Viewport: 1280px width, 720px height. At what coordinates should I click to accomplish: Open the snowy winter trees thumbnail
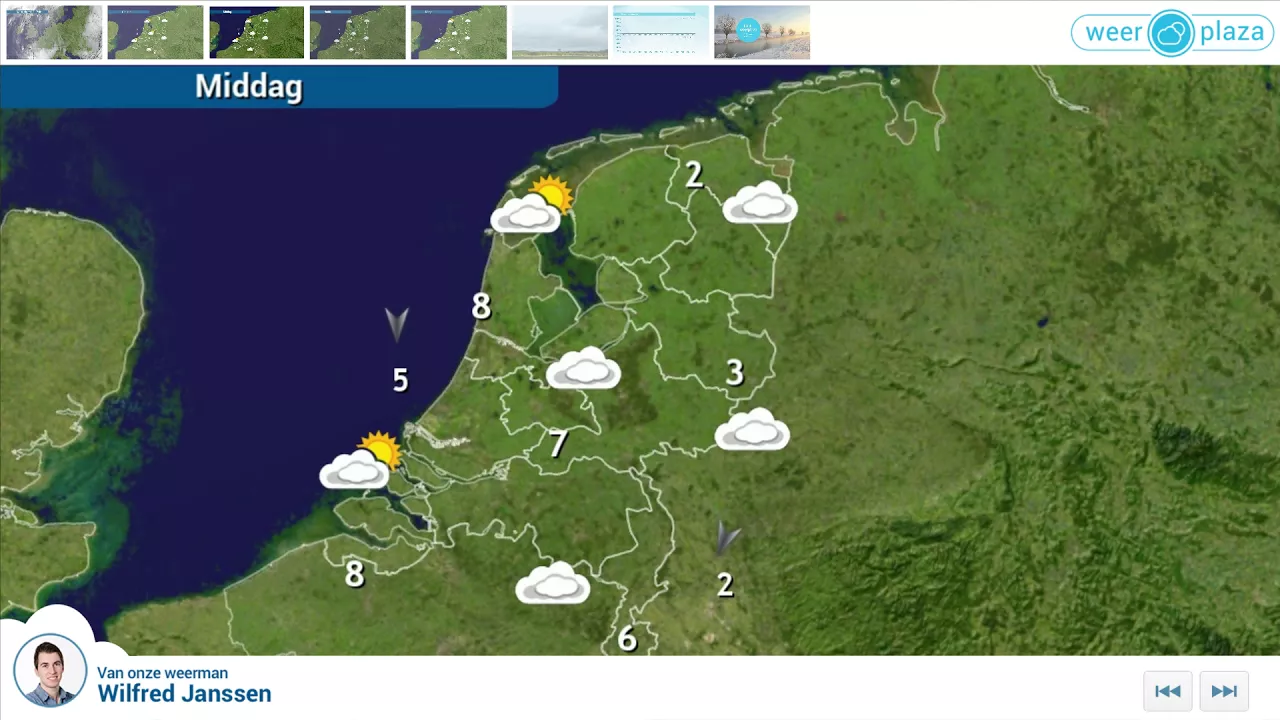click(x=762, y=32)
